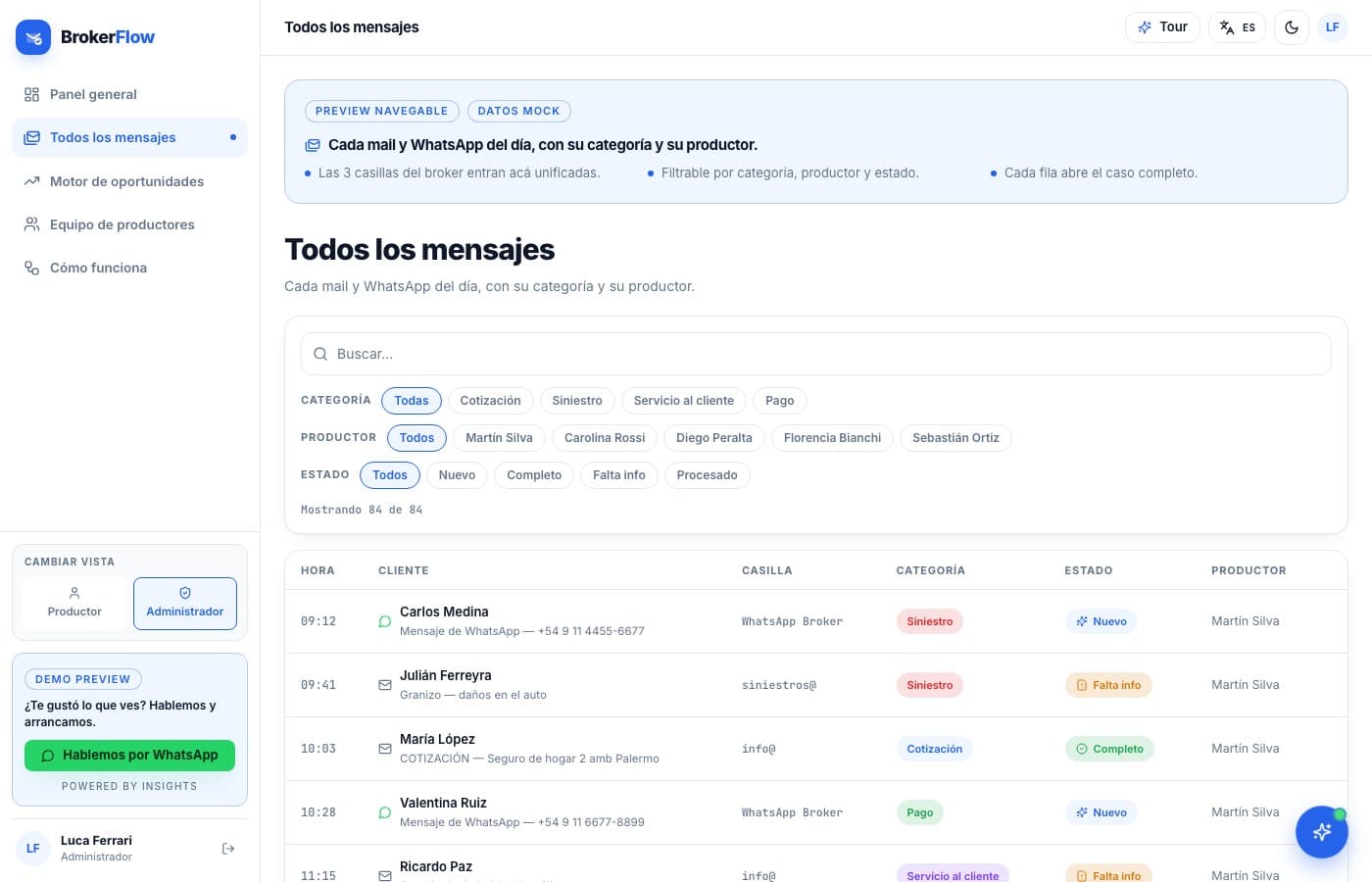The height and width of the screenshot is (882, 1372).
Task: Click the Equipo de productores people icon
Action: pyautogui.click(x=31, y=224)
